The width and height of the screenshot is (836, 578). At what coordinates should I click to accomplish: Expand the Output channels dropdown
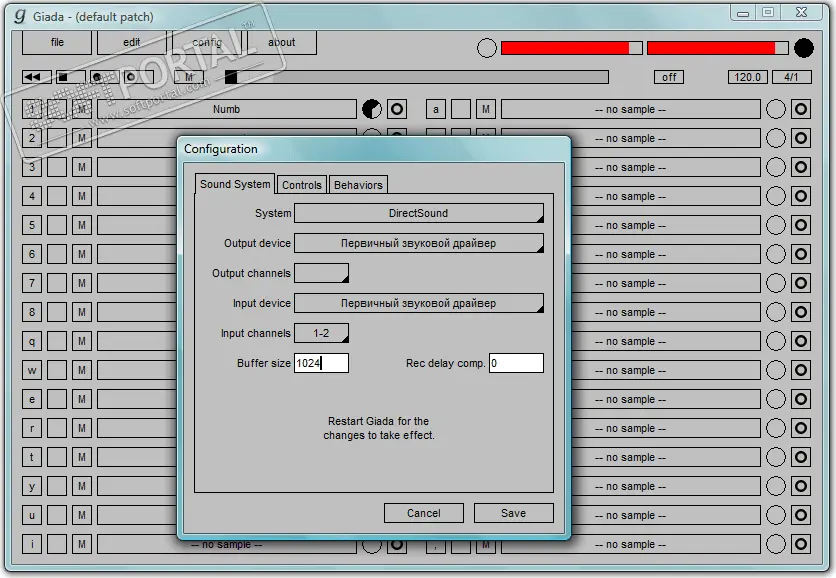tap(321, 273)
